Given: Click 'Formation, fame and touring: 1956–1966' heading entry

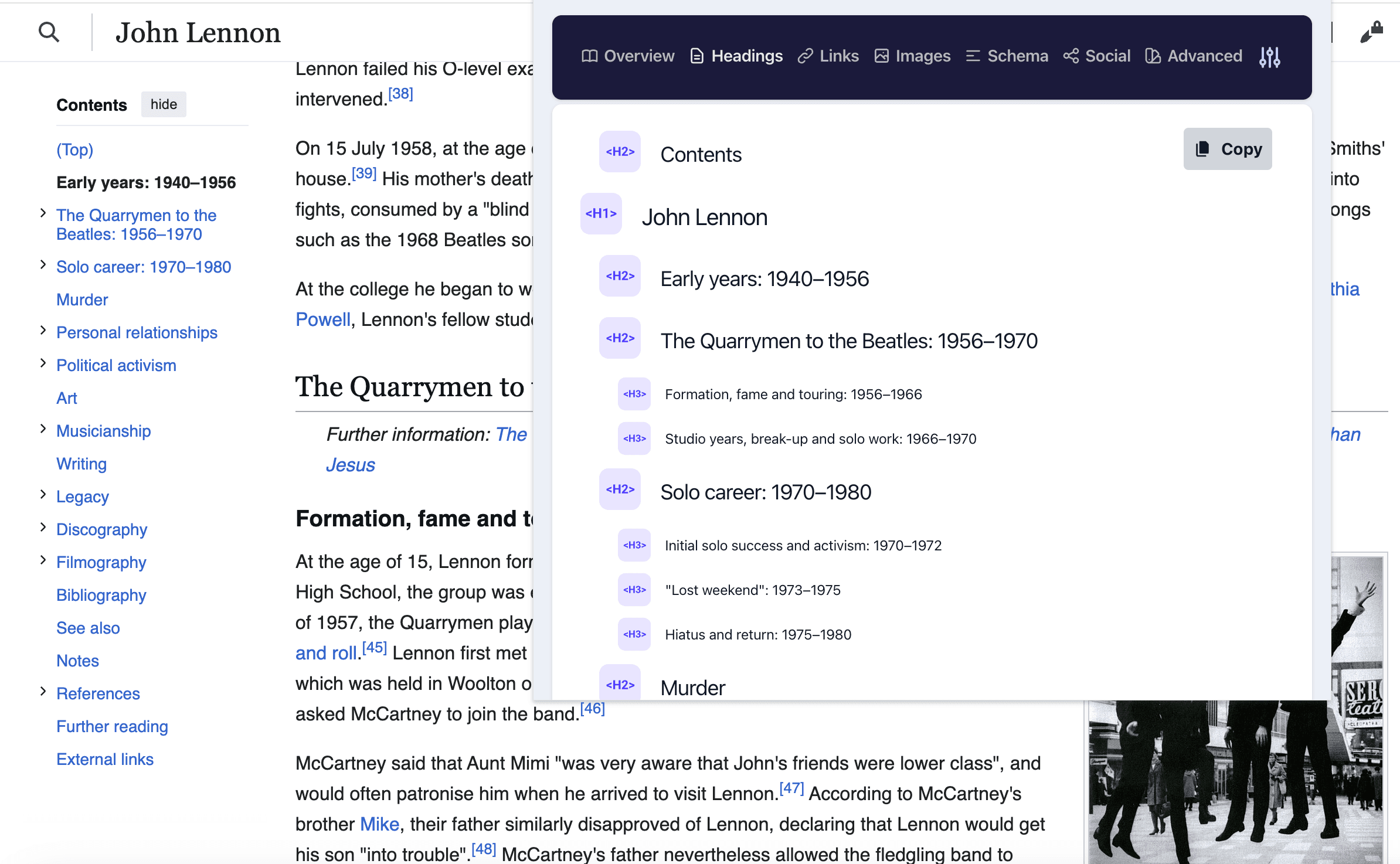Looking at the screenshot, I should (793, 394).
